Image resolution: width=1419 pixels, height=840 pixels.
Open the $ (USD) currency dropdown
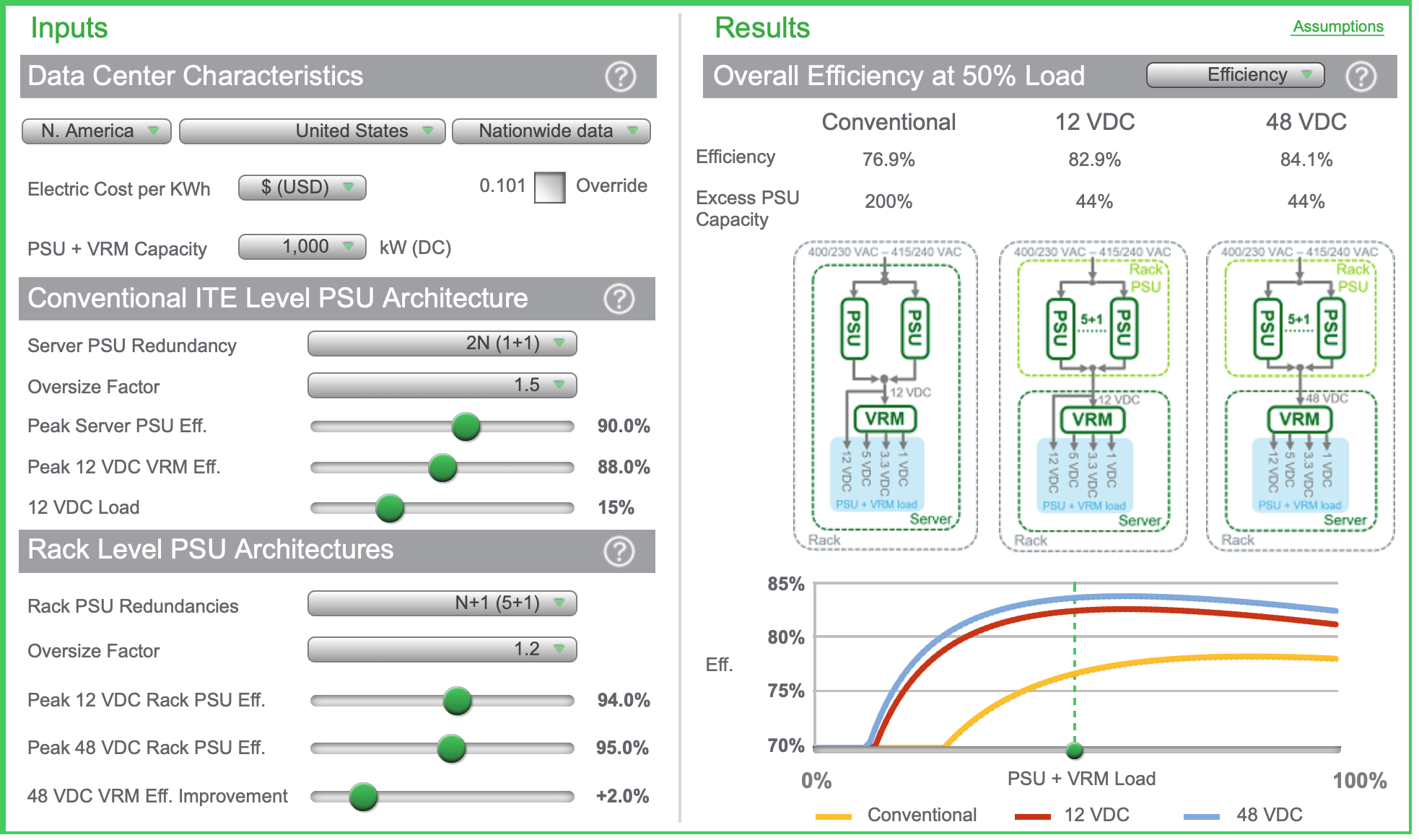click(302, 188)
